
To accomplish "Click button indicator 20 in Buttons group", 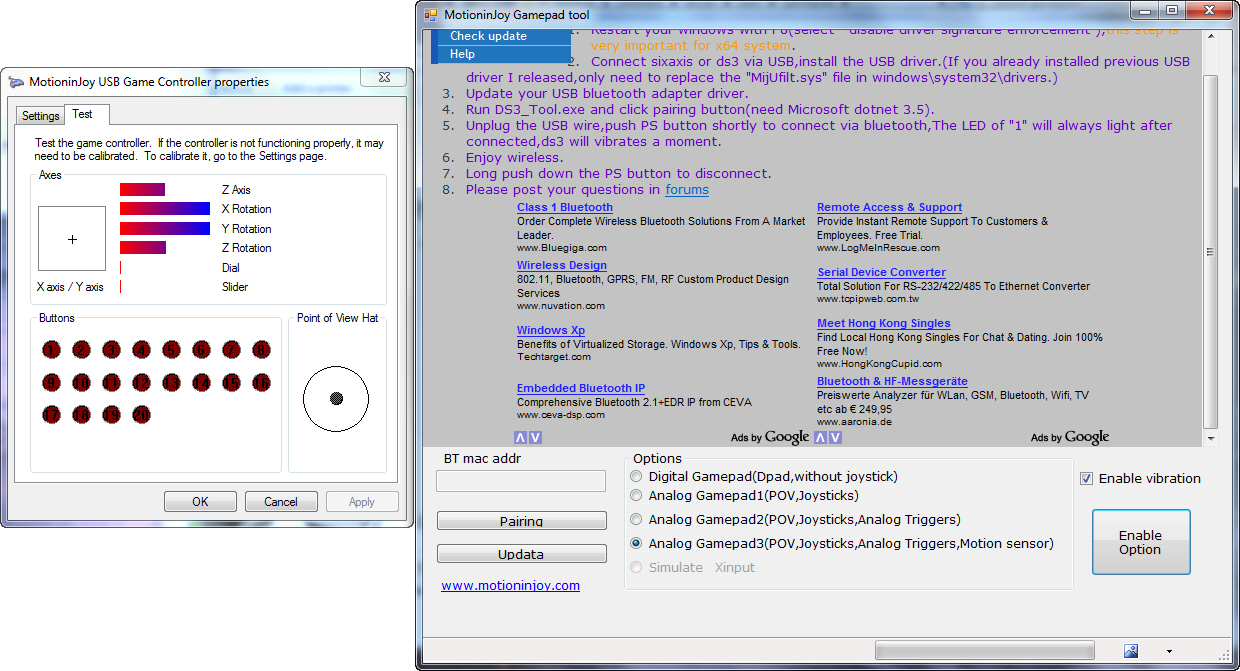I will click(141, 414).
